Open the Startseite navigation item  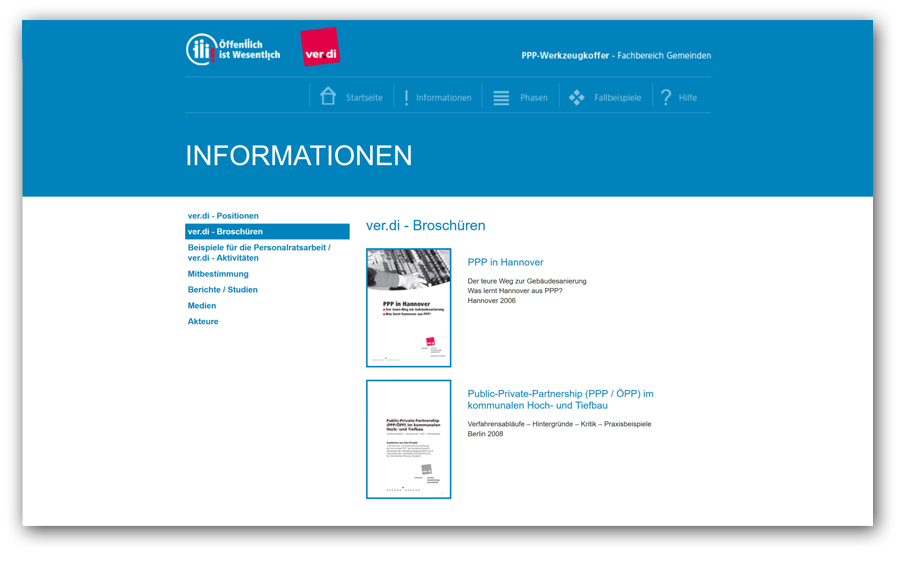coord(364,98)
